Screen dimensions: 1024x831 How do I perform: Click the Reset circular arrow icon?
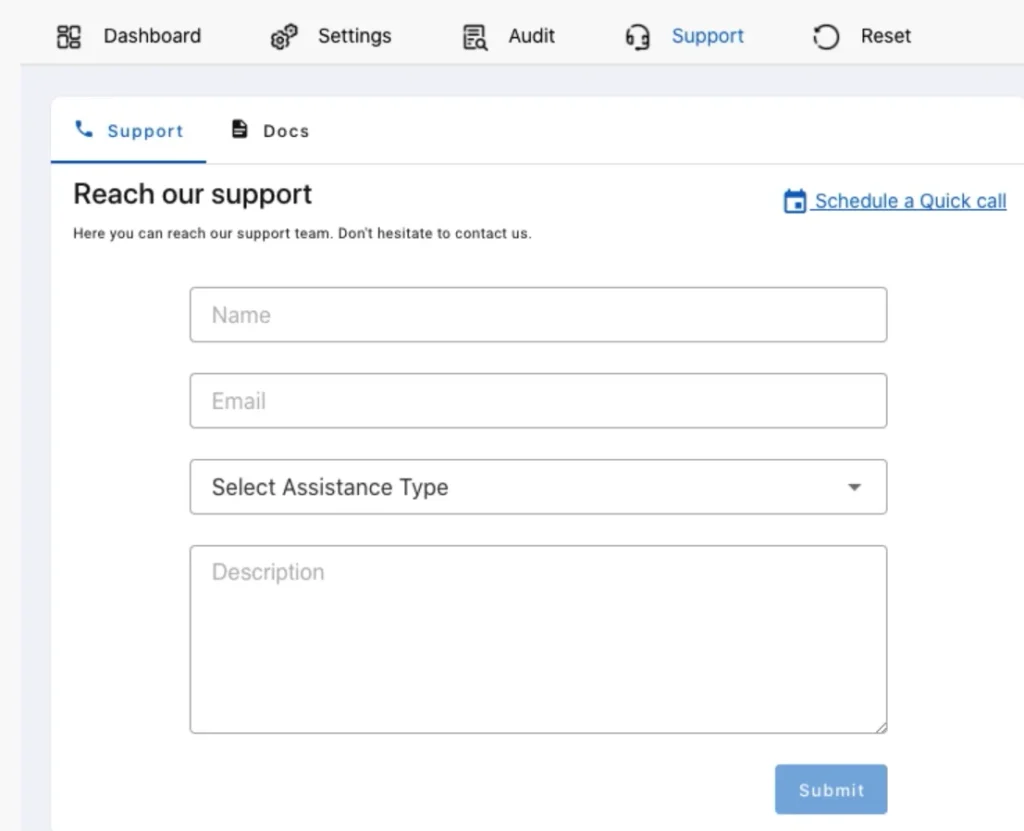click(x=825, y=36)
